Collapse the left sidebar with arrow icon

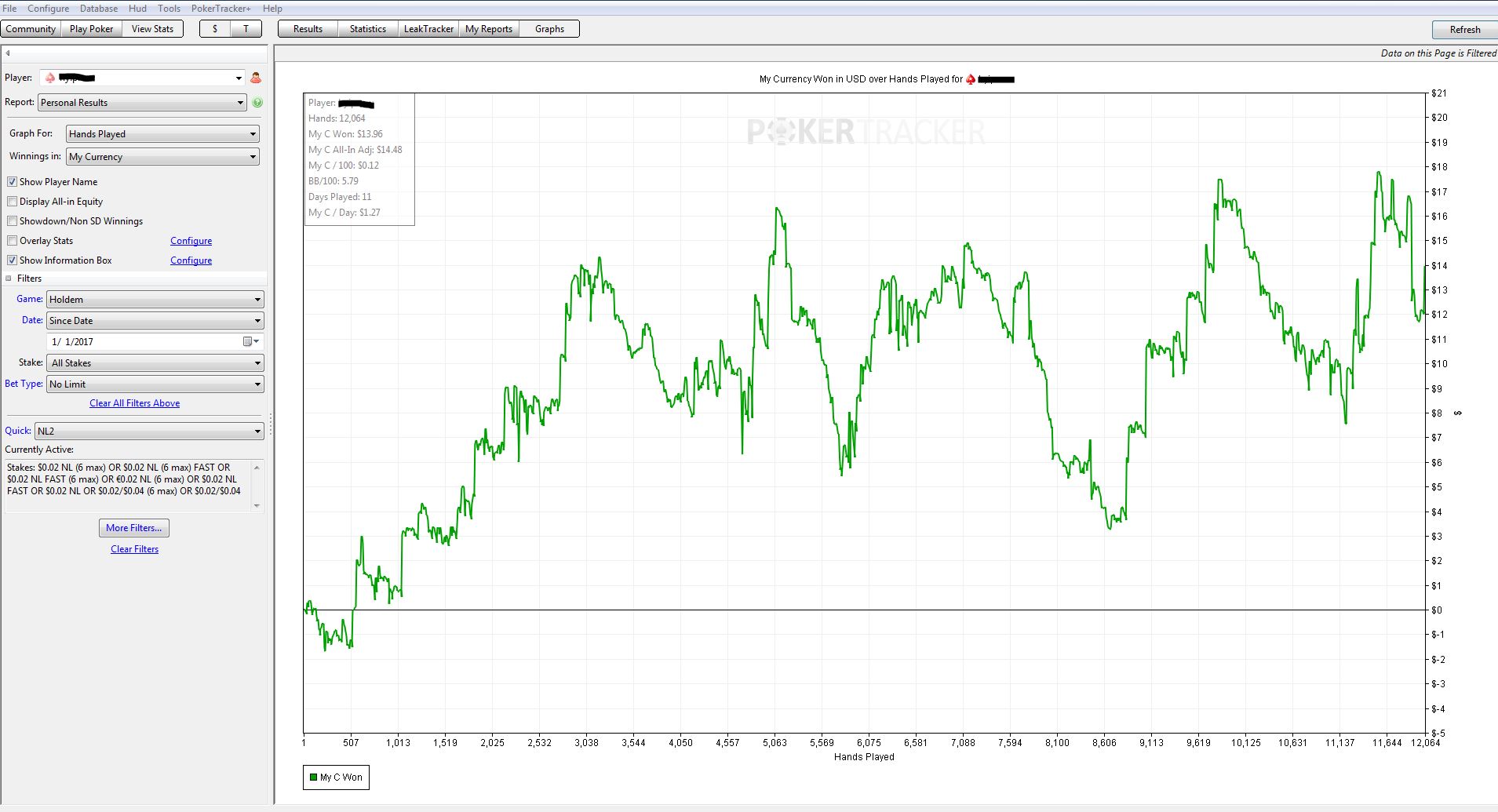point(8,53)
